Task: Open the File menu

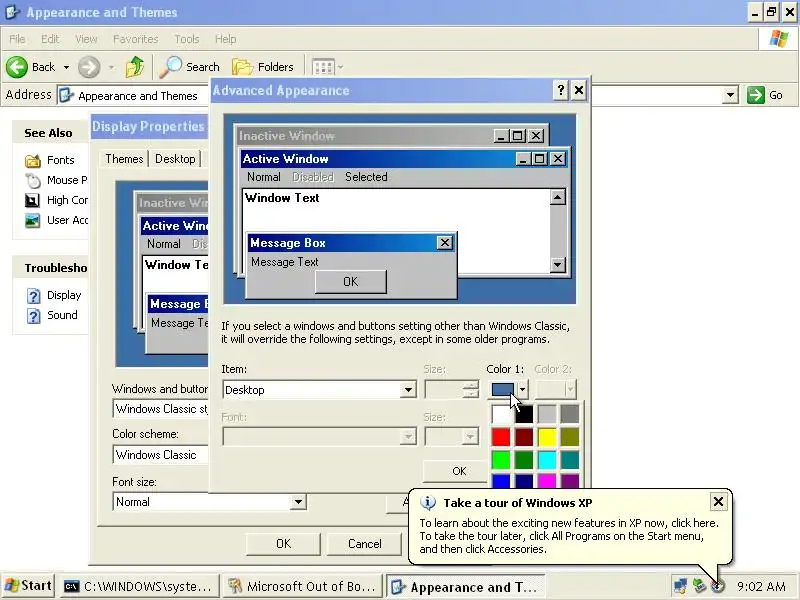Action: click(17, 39)
